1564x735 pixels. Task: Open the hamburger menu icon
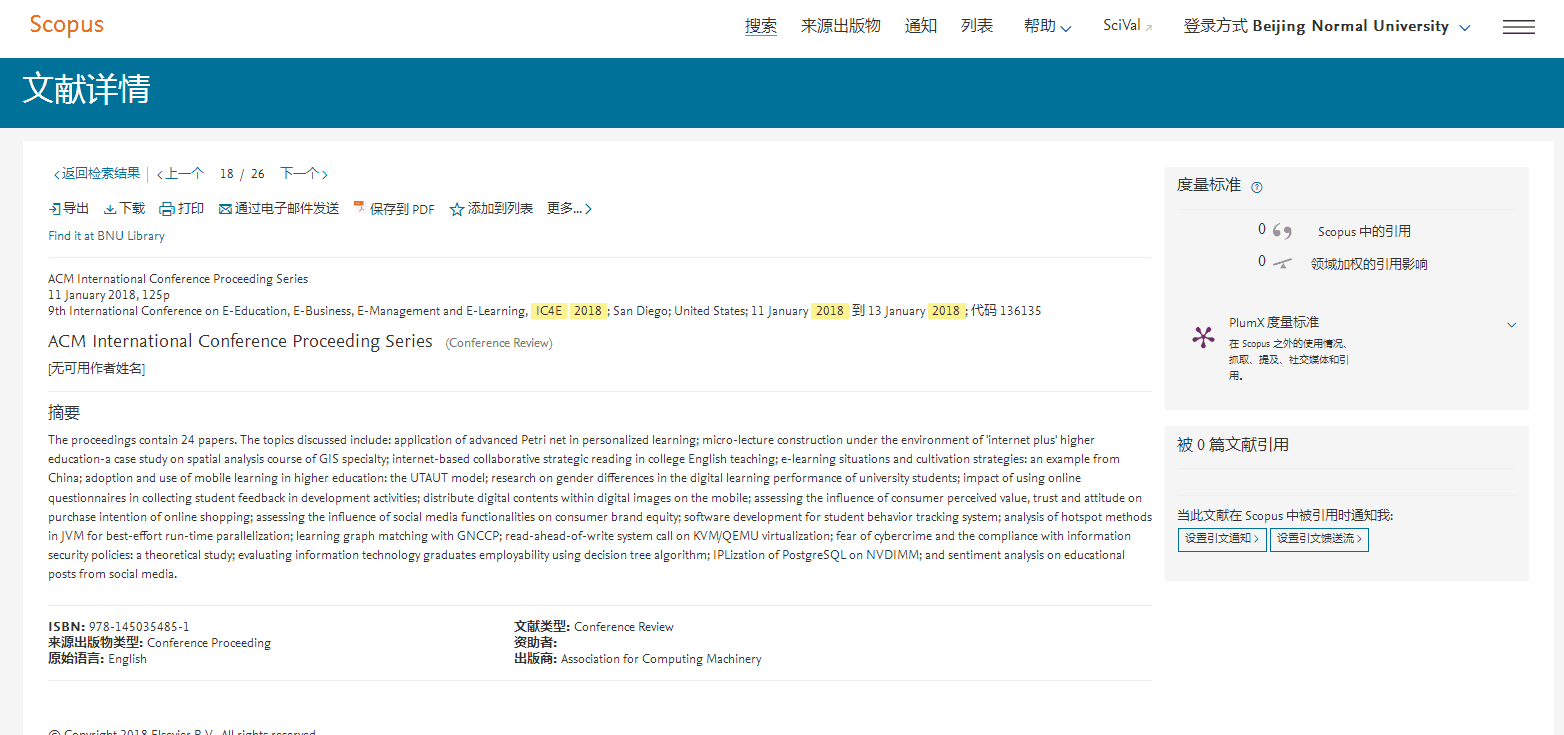(x=1519, y=27)
